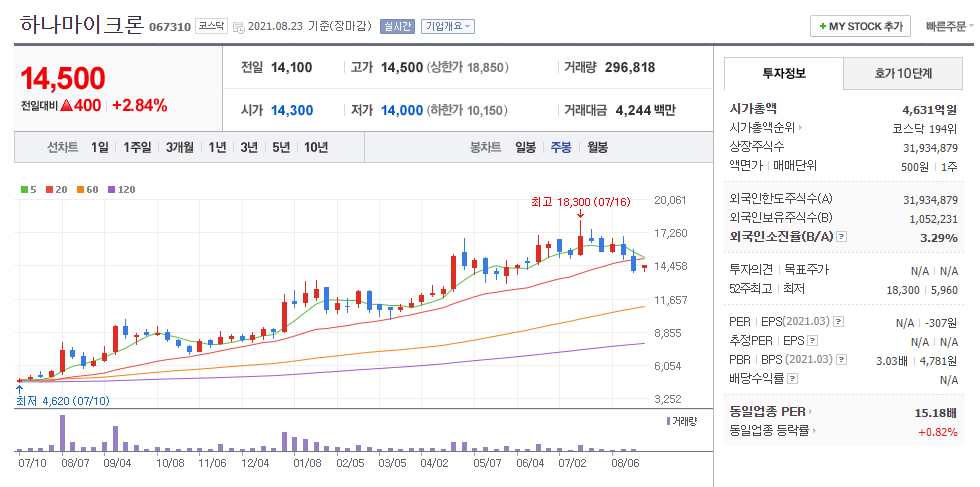Click the 시가총액순위 link
Viewport: 980px width, 487px height.
(x=762, y=128)
